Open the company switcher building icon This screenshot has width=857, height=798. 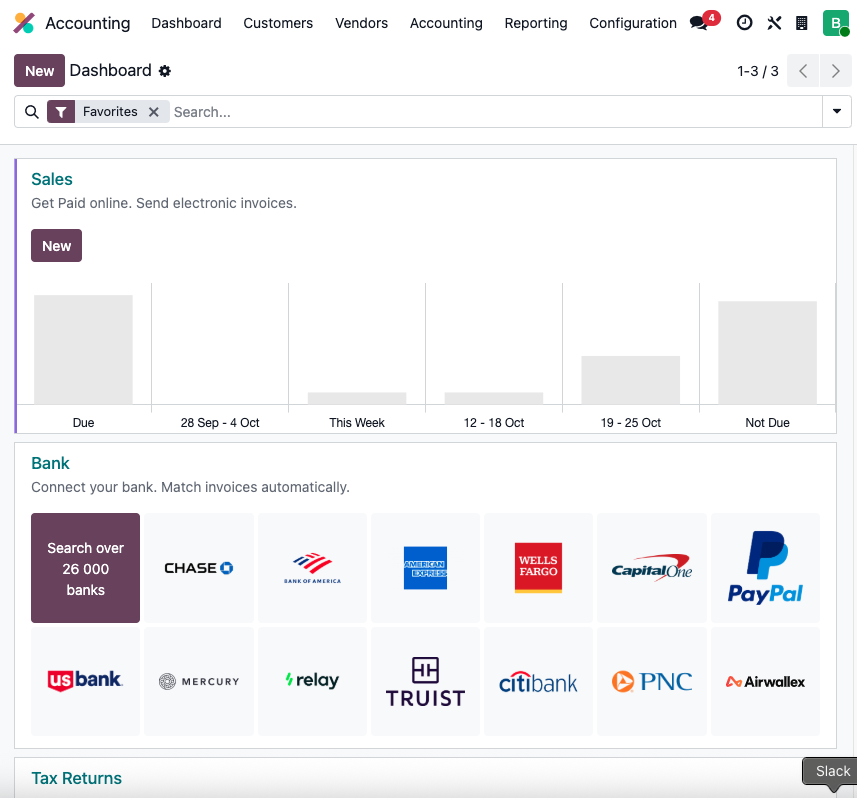[x=802, y=23]
